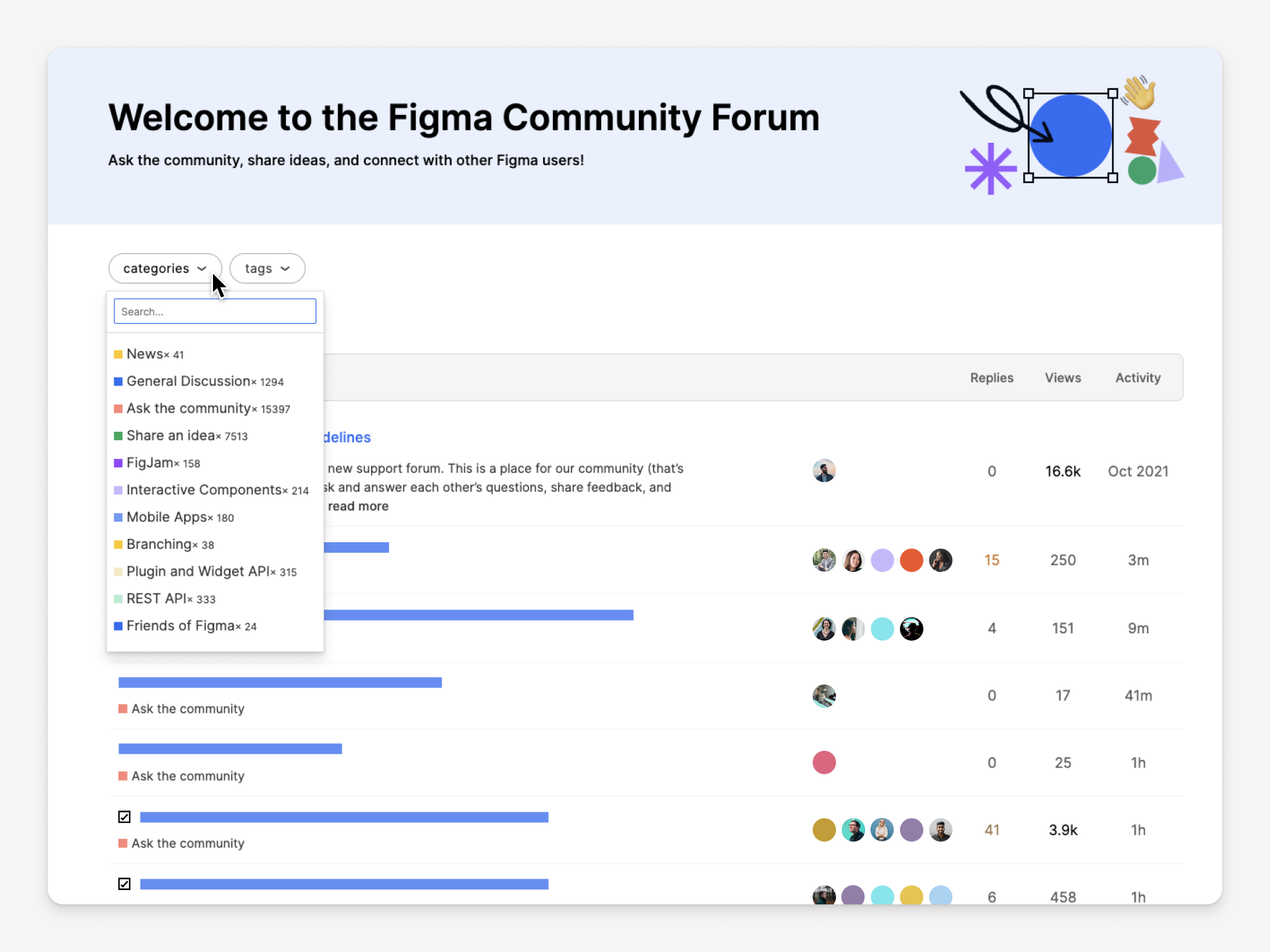Image resolution: width=1270 pixels, height=952 pixels.
Task: Open the categories dropdown
Action: [165, 268]
